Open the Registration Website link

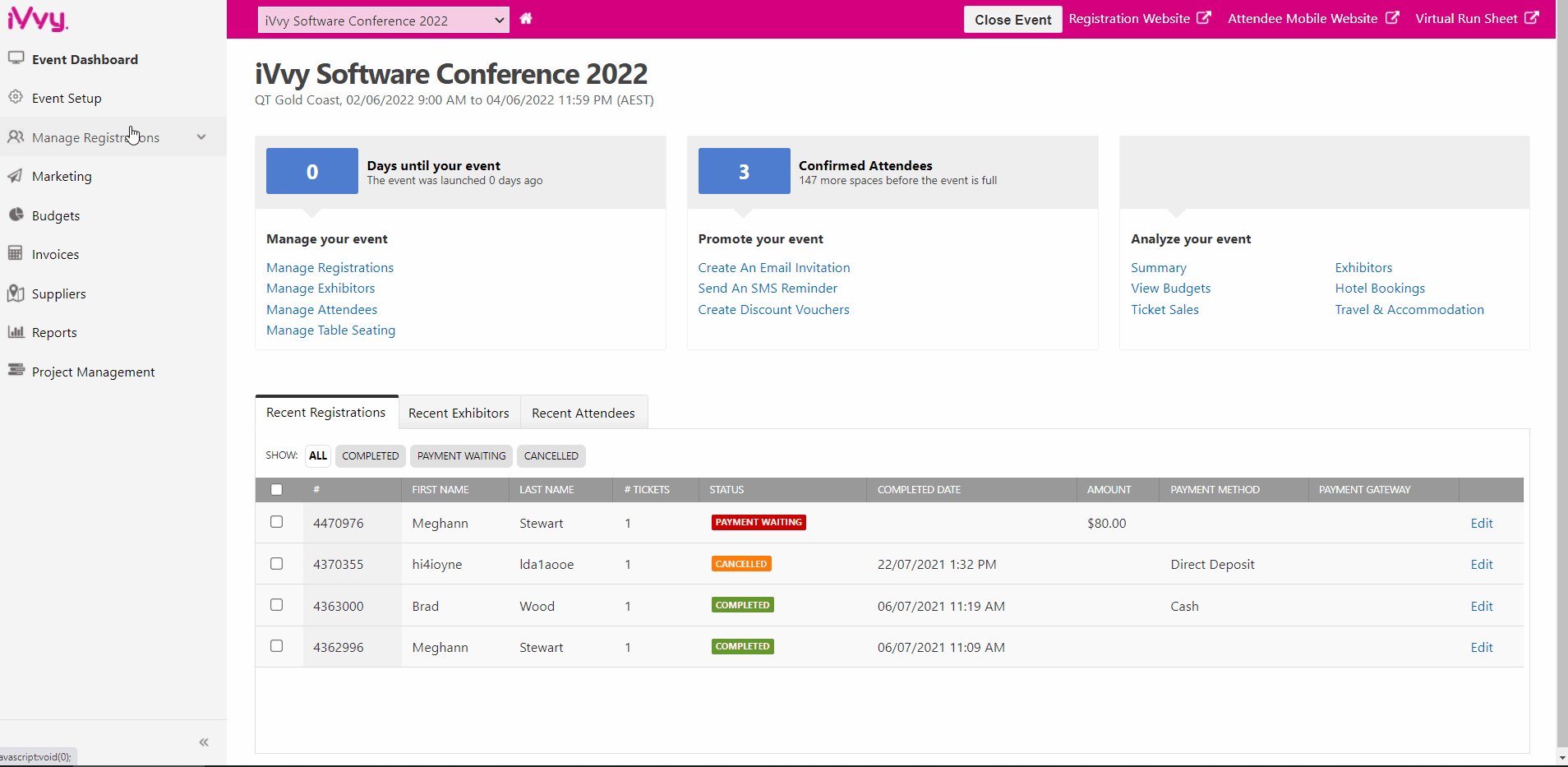coord(1129,19)
